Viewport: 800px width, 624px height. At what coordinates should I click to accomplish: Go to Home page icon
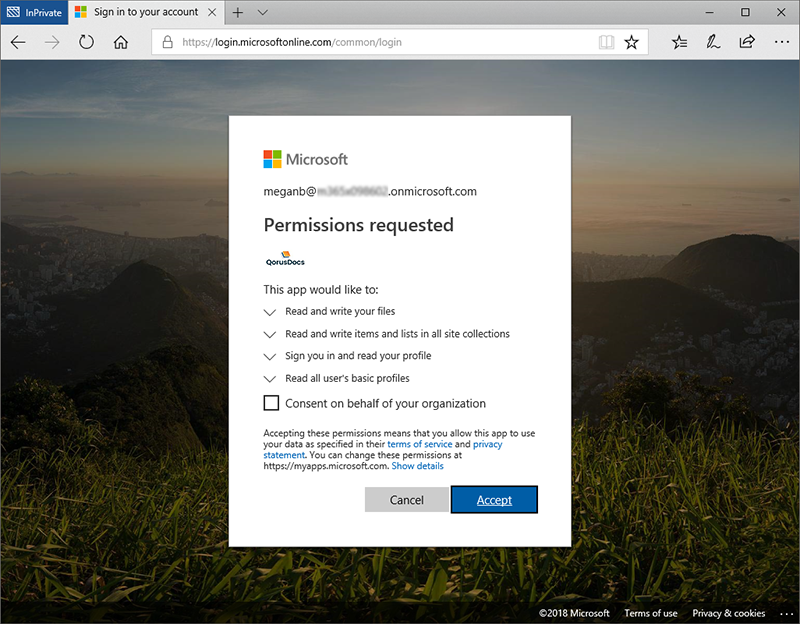point(121,42)
